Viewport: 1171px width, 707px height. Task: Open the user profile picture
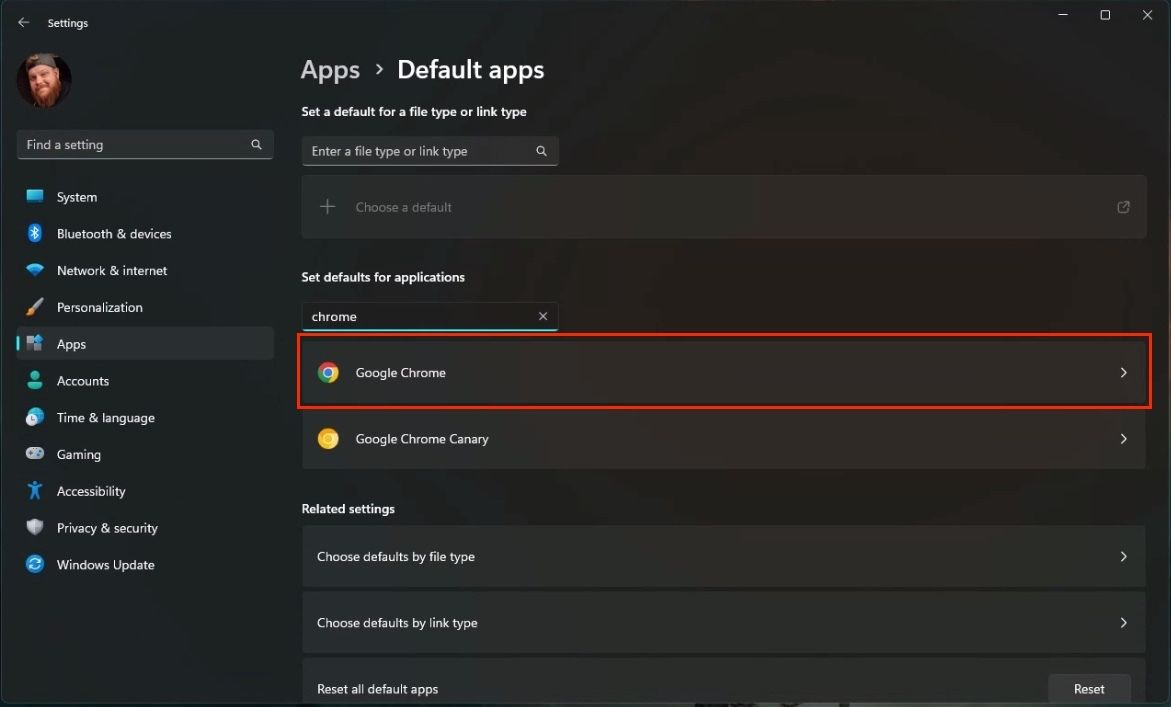pos(44,81)
